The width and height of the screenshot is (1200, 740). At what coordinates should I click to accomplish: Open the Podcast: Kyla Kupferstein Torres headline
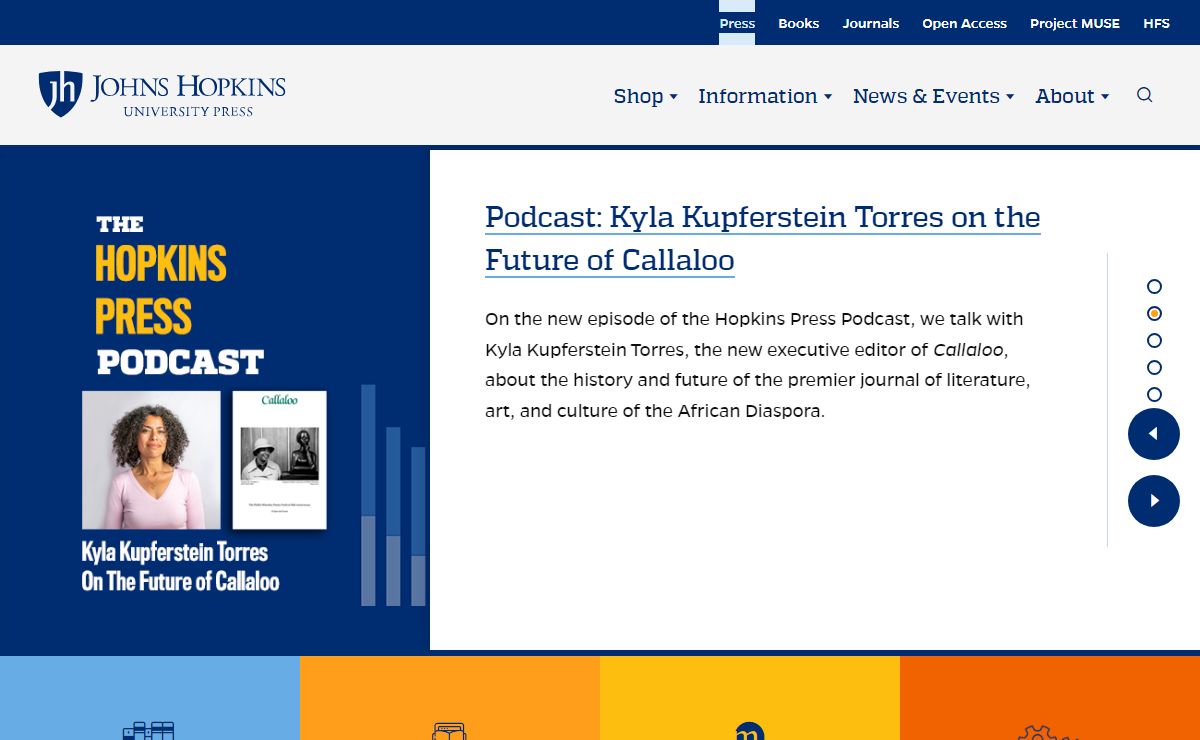tap(763, 238)
